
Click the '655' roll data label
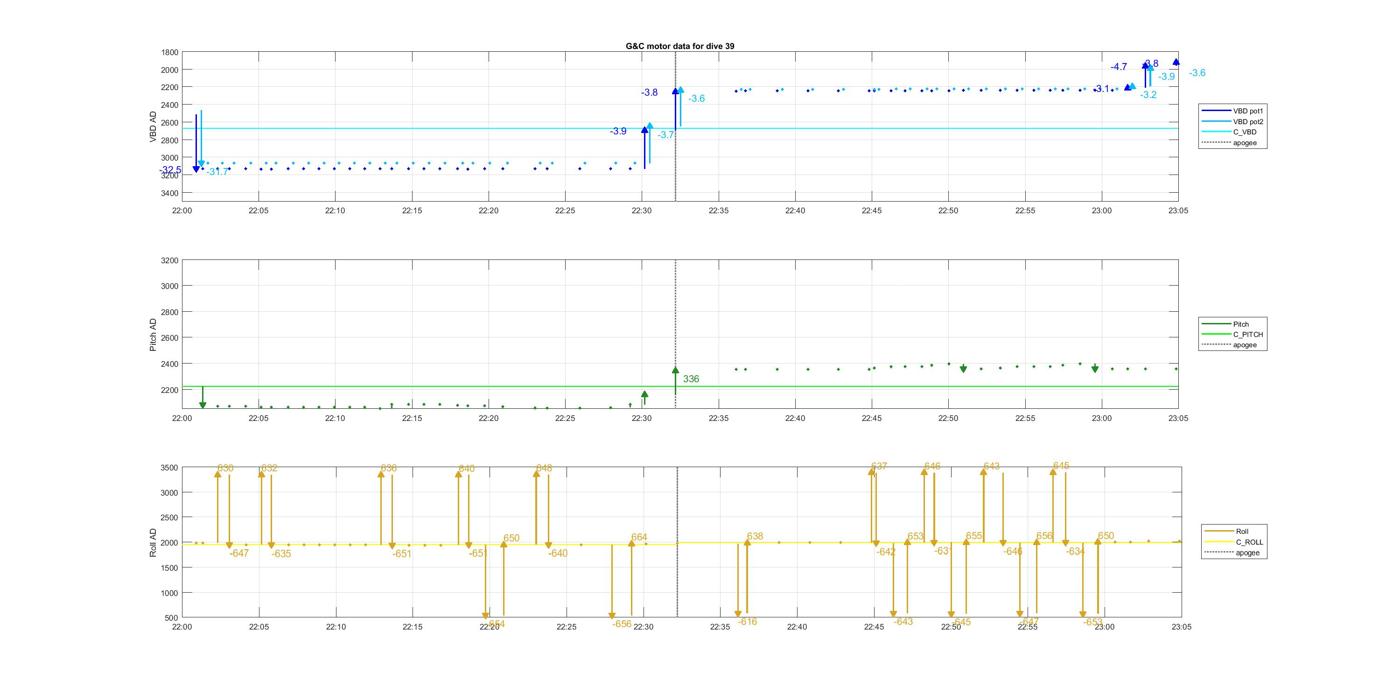pyautogui.click(x=974, y=536)
